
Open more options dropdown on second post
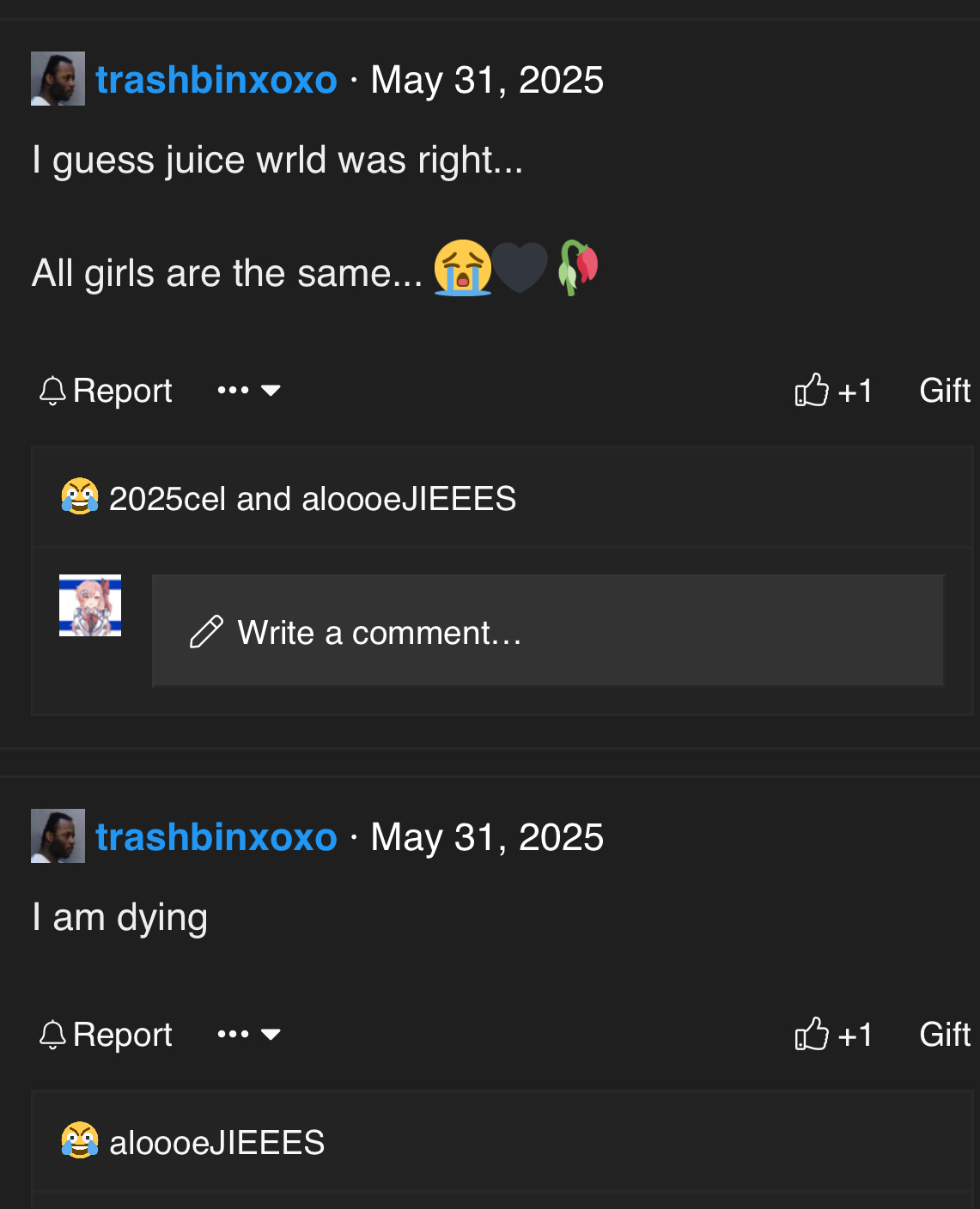[x=249, y=1035]
